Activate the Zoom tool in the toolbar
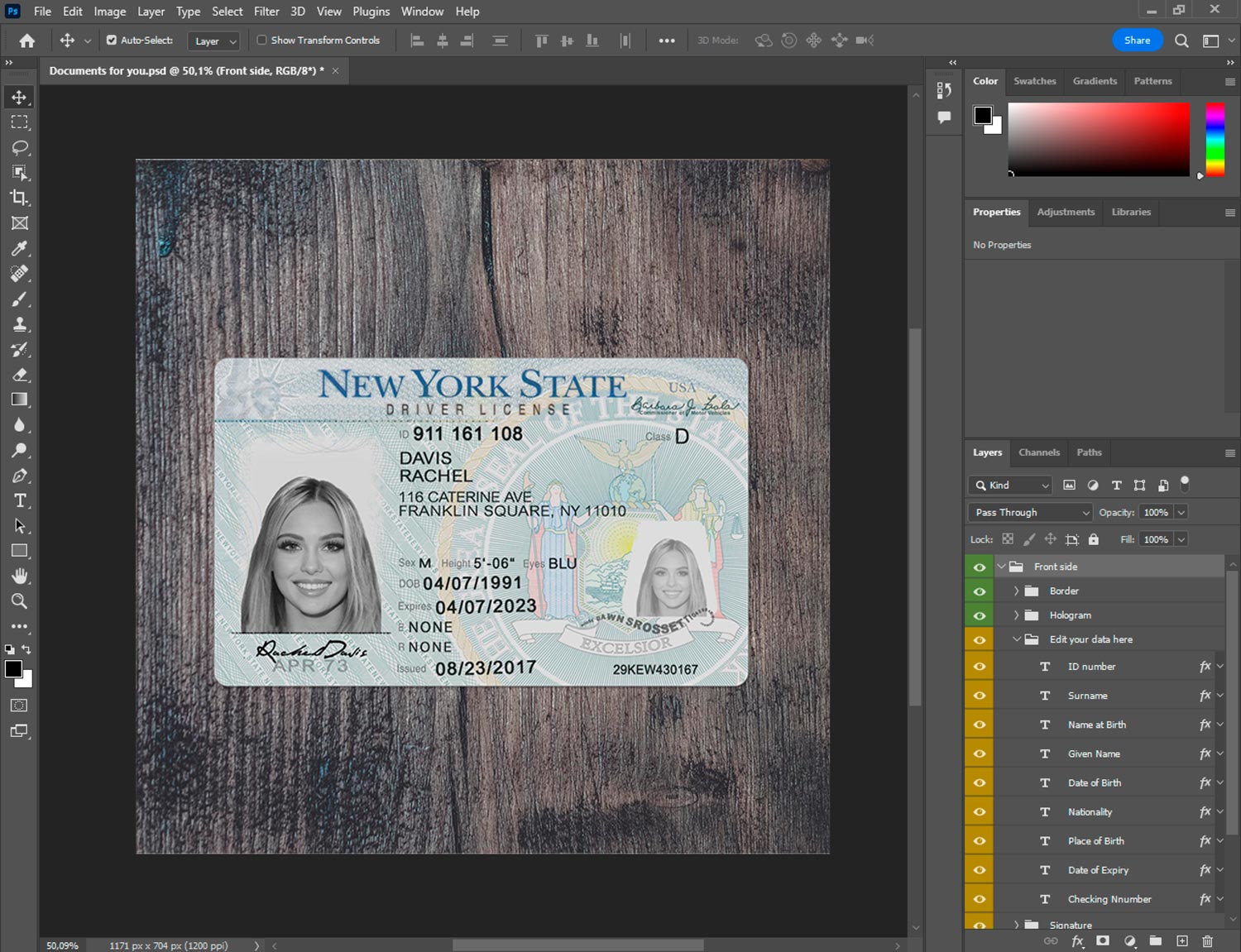Viewport: 1241px width, 952px height. [19, 601]
